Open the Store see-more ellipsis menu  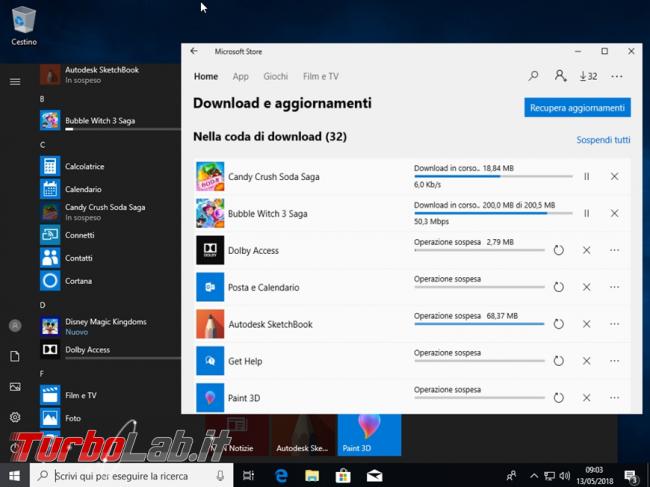(x=617, y=76)
